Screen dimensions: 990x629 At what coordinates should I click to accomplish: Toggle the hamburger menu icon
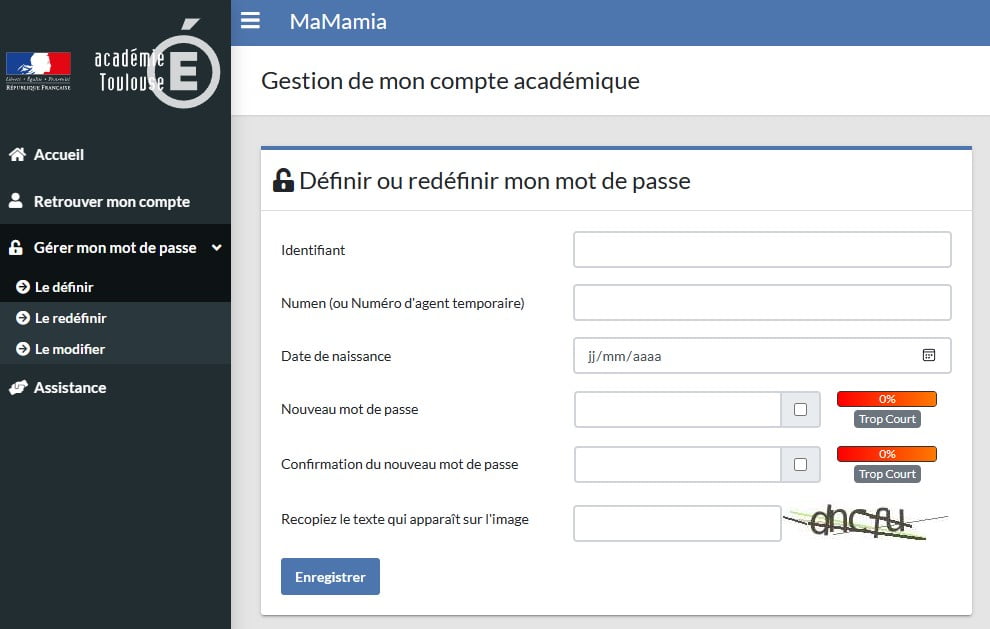pyautogui.click(x=250, y=20)
